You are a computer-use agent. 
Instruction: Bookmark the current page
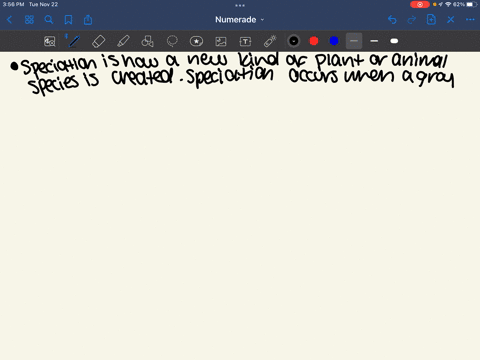click(68, 20)
